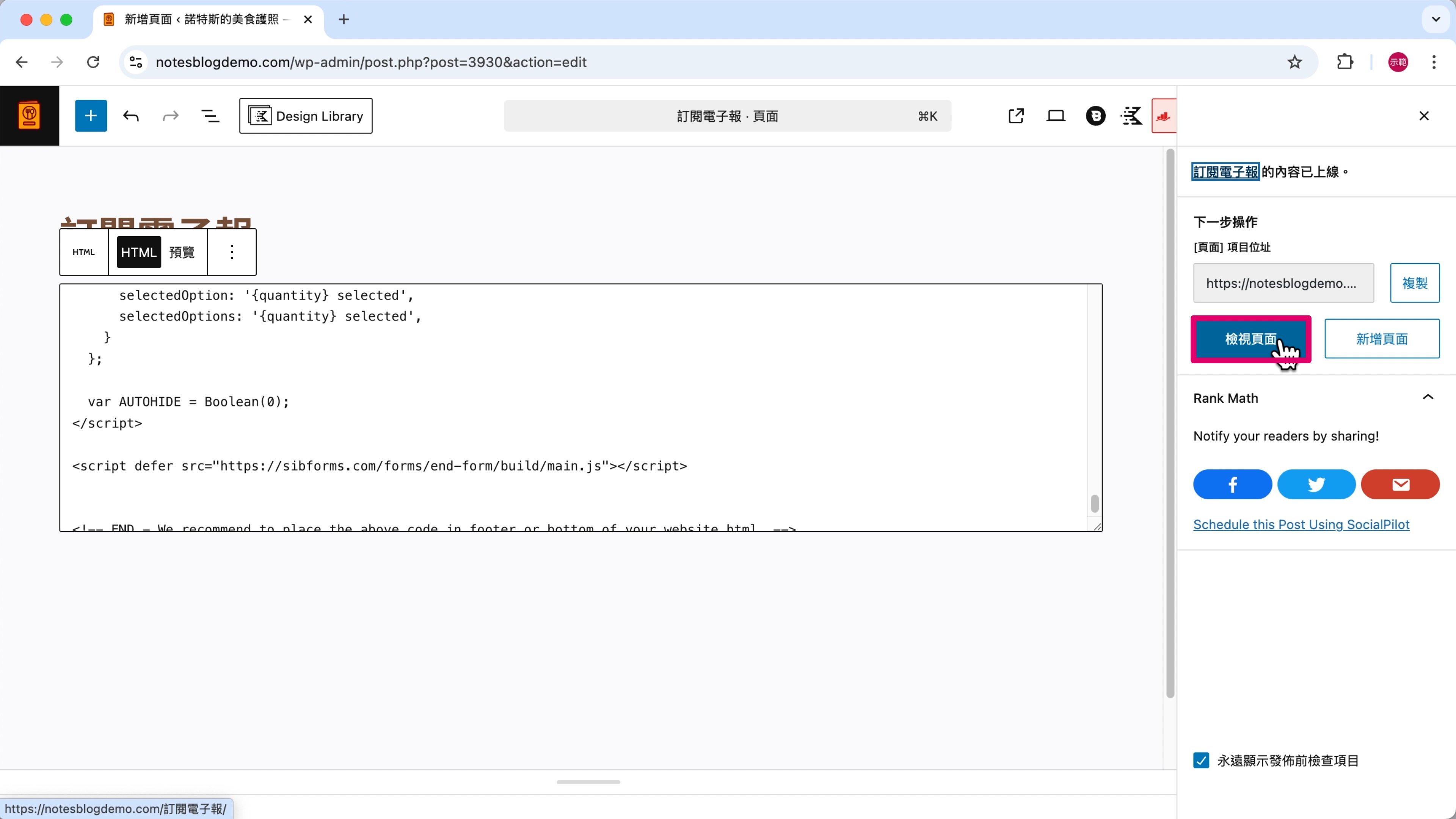
Task: Toggle the device preview laptop icon
Action: (x=1055, y=116)
